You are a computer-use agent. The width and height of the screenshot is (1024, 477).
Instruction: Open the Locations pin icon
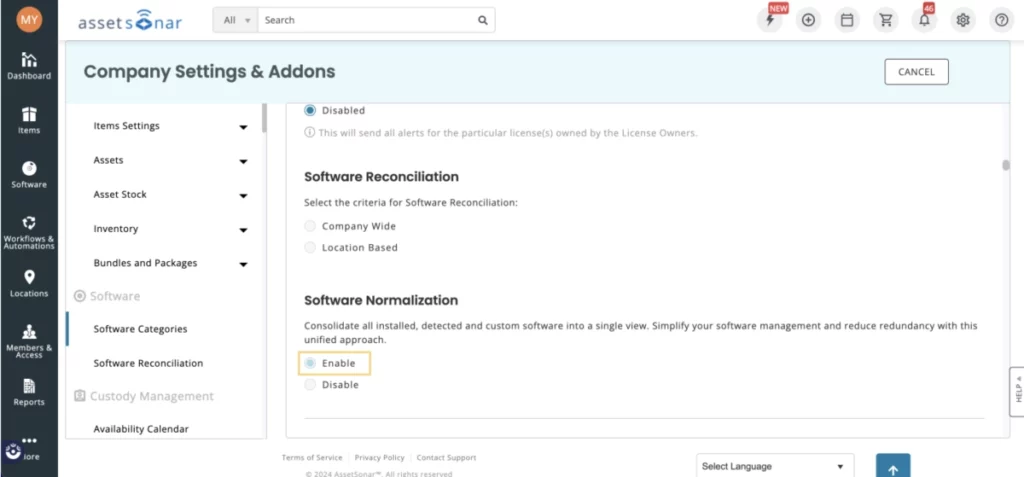pos(29,277)
